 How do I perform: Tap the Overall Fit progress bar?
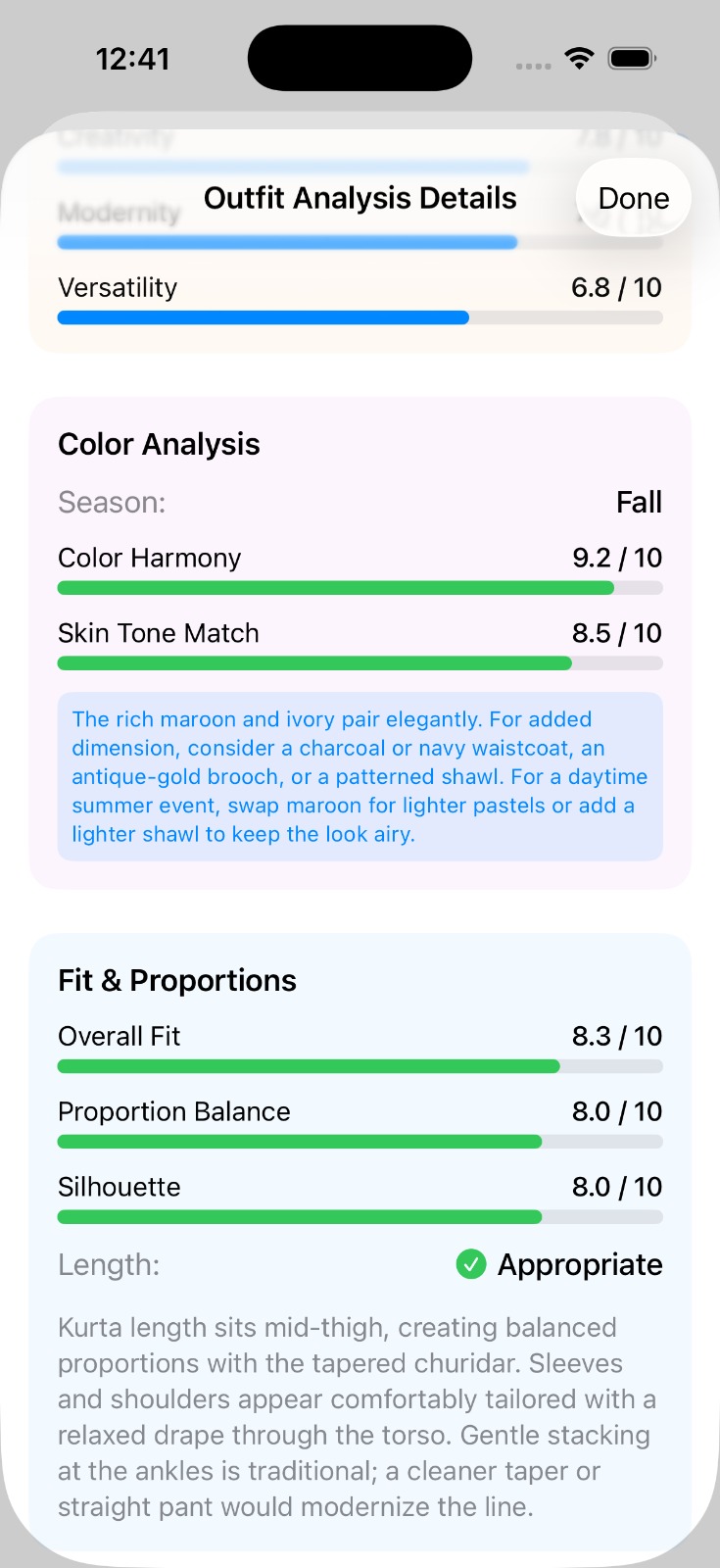pos(360,1066)
